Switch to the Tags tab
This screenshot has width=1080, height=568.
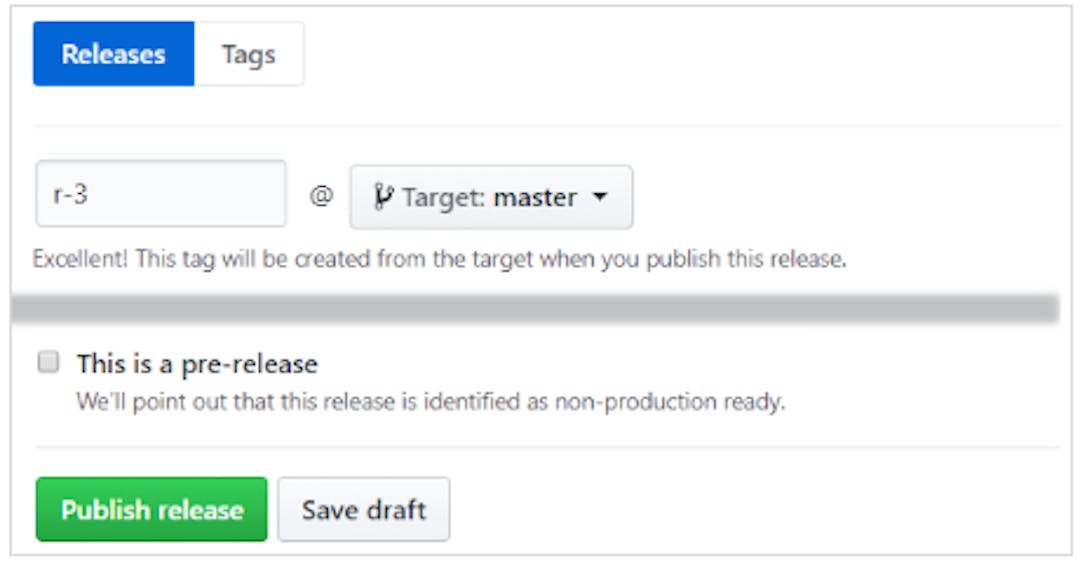click(x=249, y=54)
